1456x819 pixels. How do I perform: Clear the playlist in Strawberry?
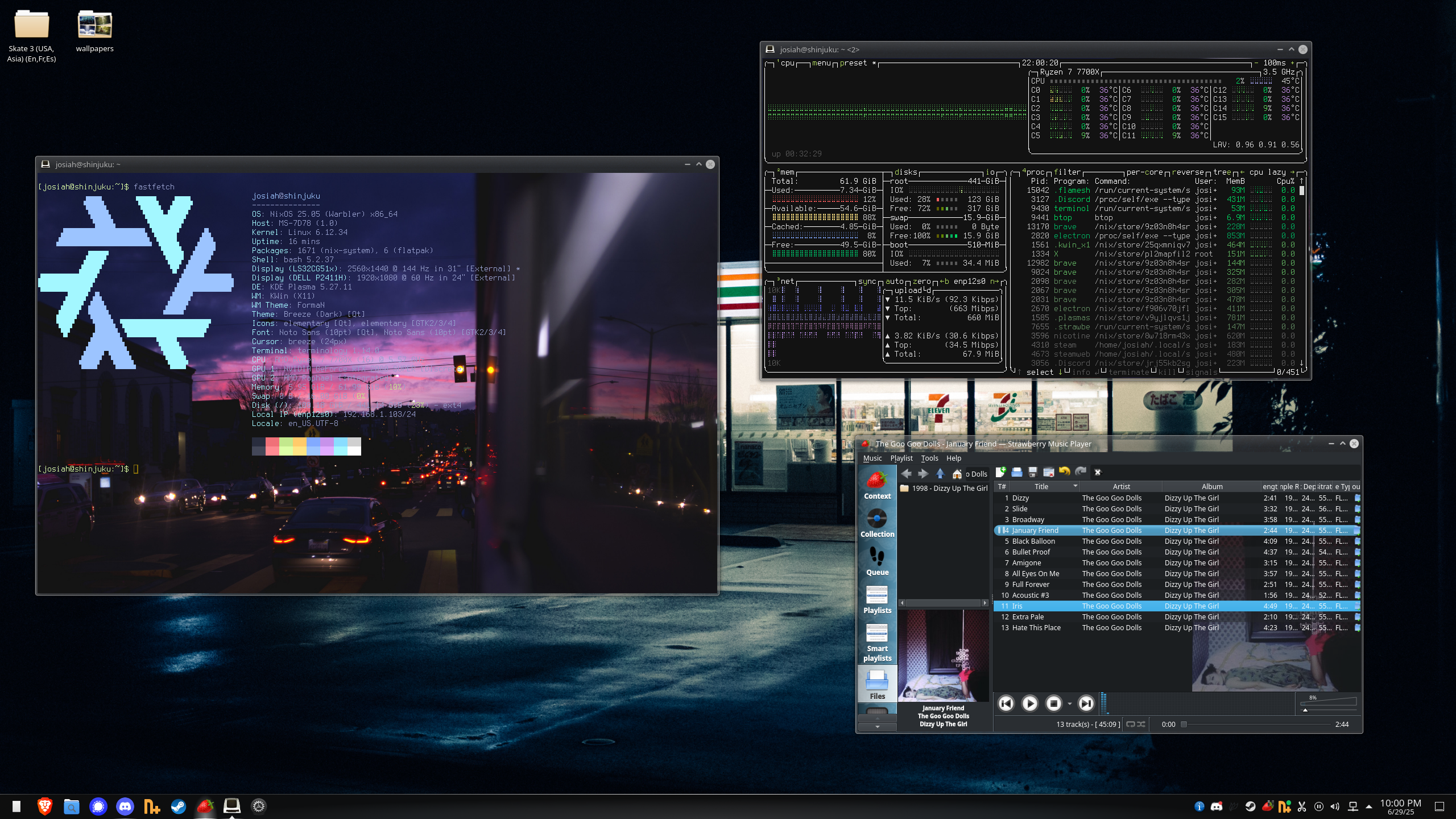pyautogui.click(x=1049, y=472)
